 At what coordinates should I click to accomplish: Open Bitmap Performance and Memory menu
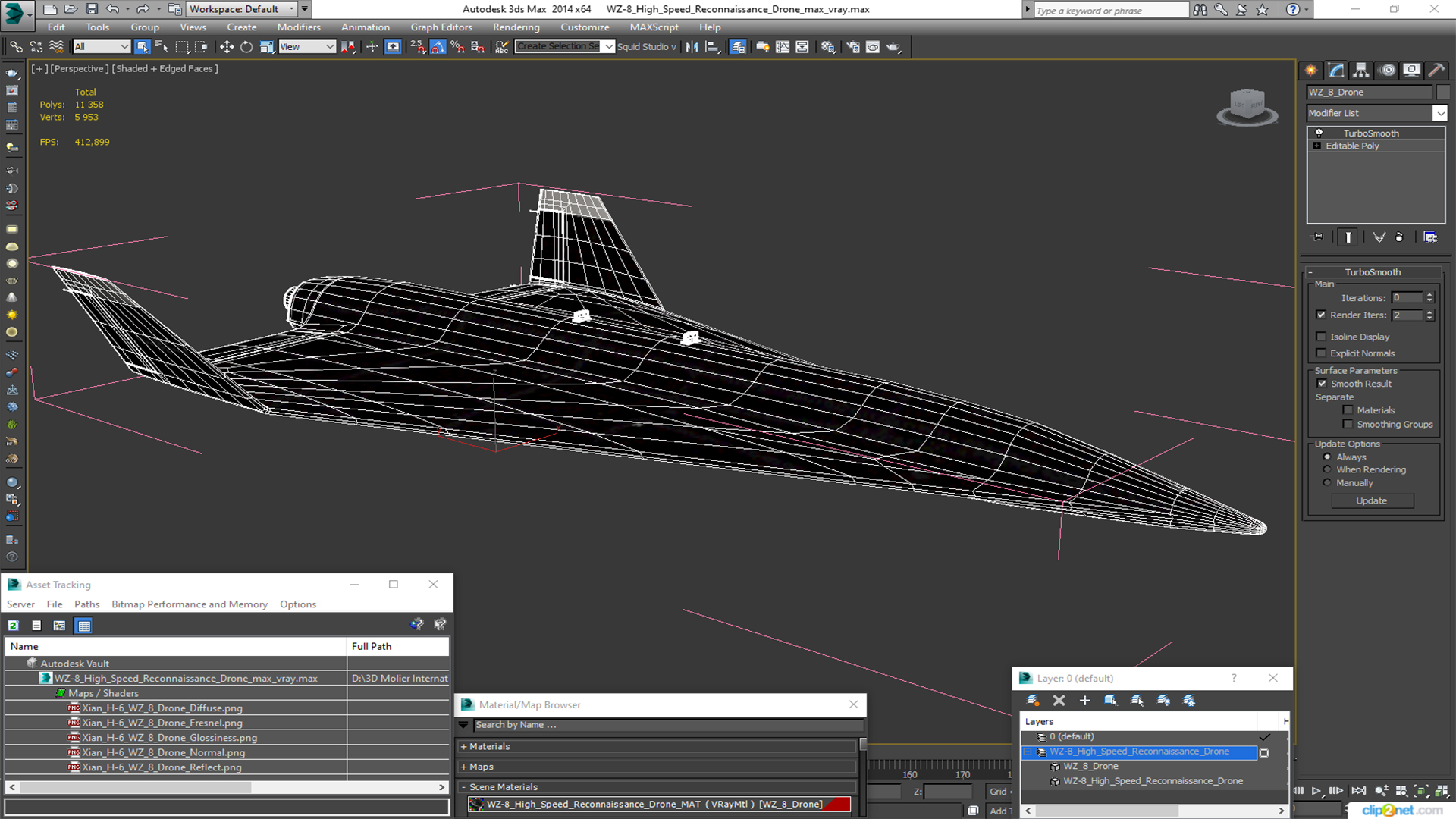pos(189,604)
